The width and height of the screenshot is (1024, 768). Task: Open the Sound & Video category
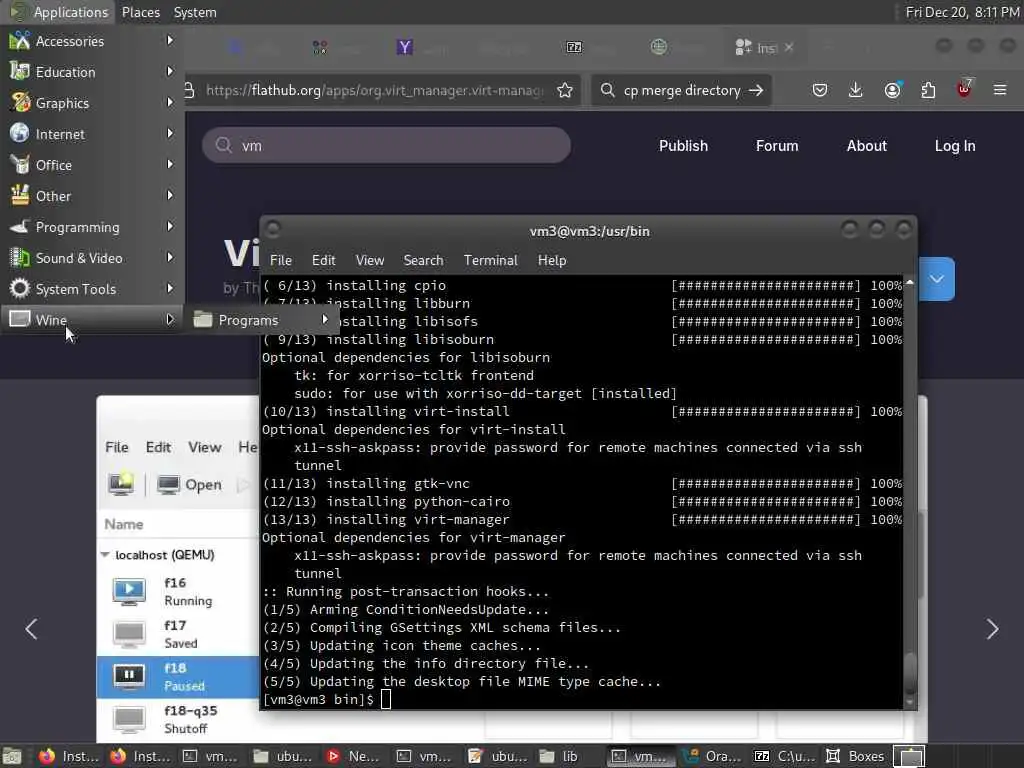click(92, 258)
